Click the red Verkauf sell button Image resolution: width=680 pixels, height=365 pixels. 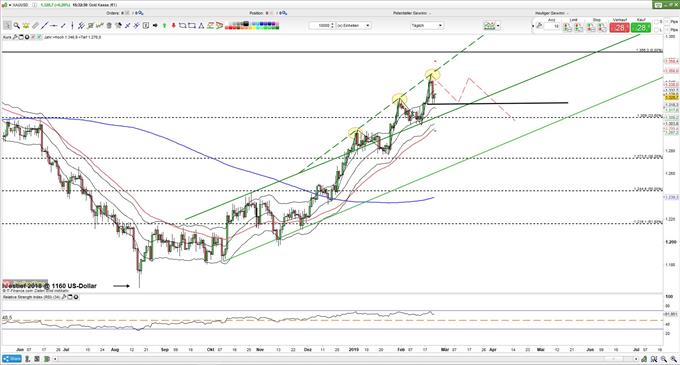click(x=619, y=28)
